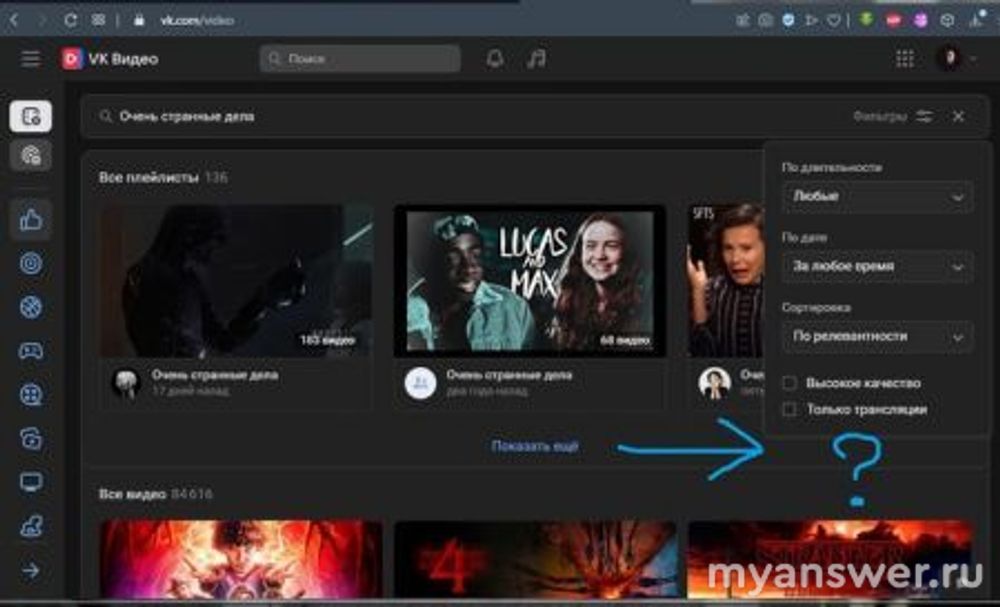1000x607 pixels.
Task: Enable the Высокое качество checkbox
Action: 790,383
